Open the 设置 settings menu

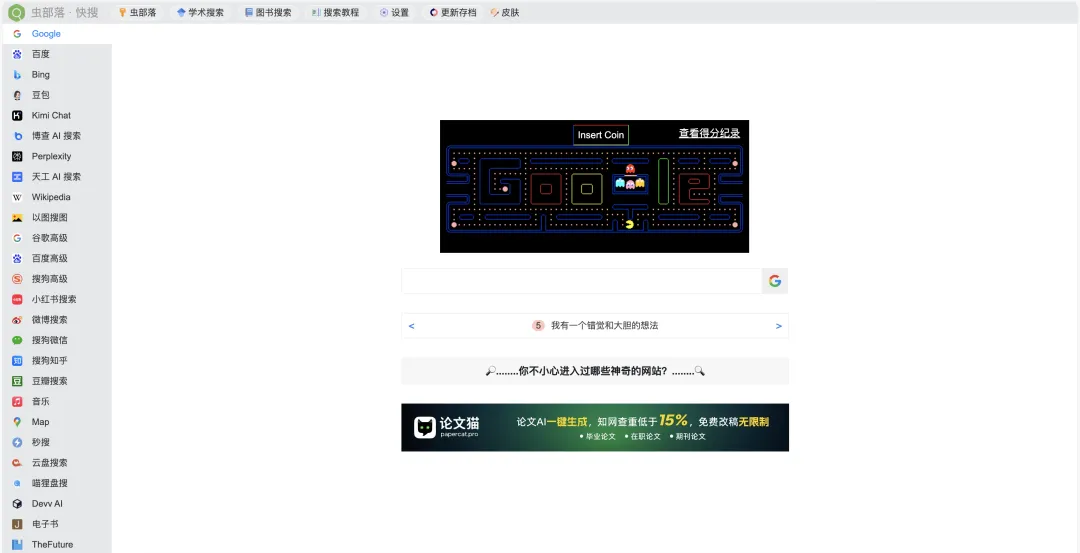click(394, 13)
